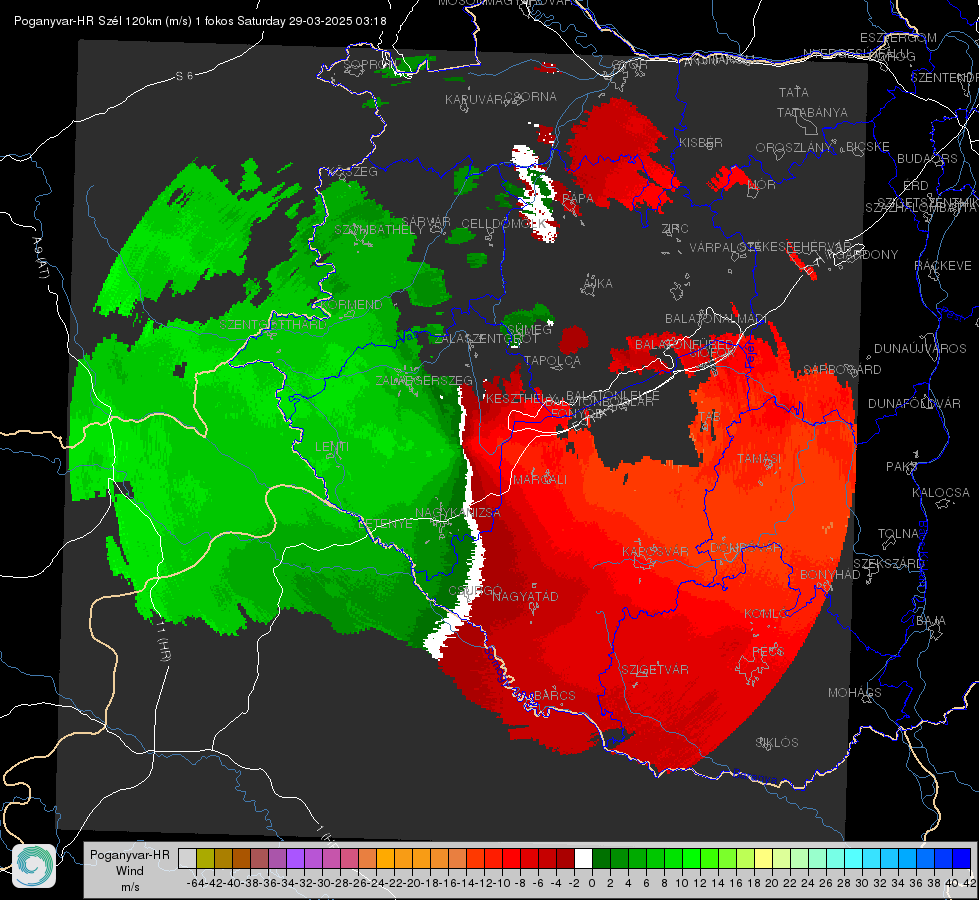Viewport: 979px width, 900px height.
Task: Pick the white zero-velocity swatch in legend
Action: [x=583, y=858]
